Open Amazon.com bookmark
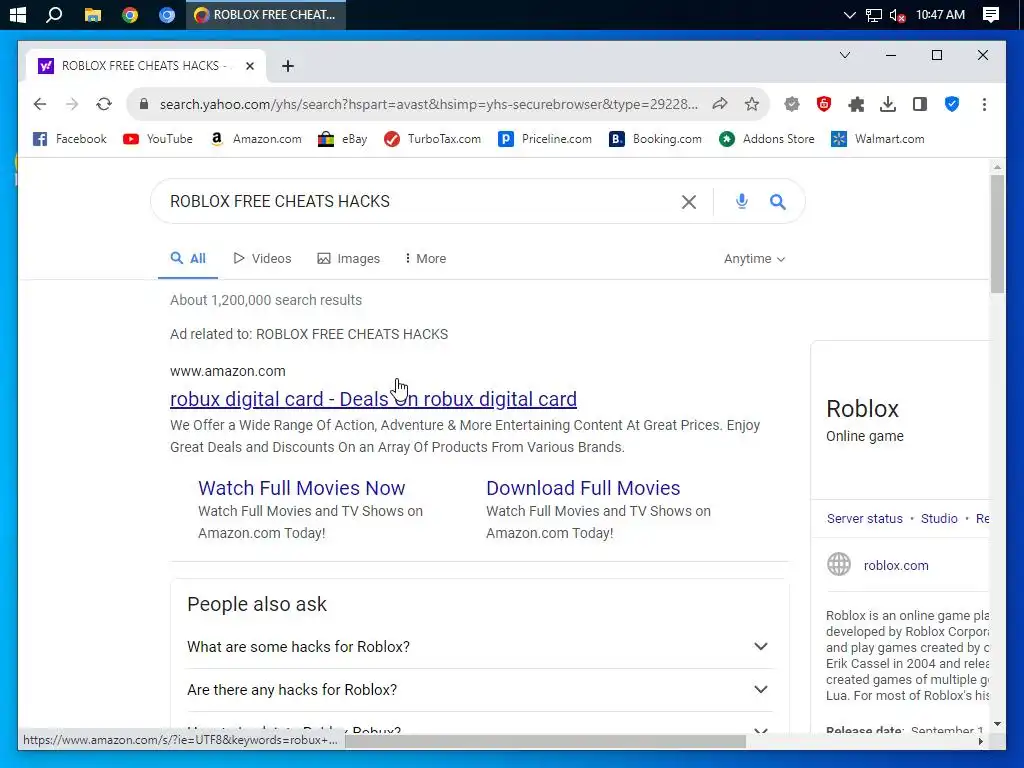Viewport: 1024px width, 768px height. [x=255, y=139]
